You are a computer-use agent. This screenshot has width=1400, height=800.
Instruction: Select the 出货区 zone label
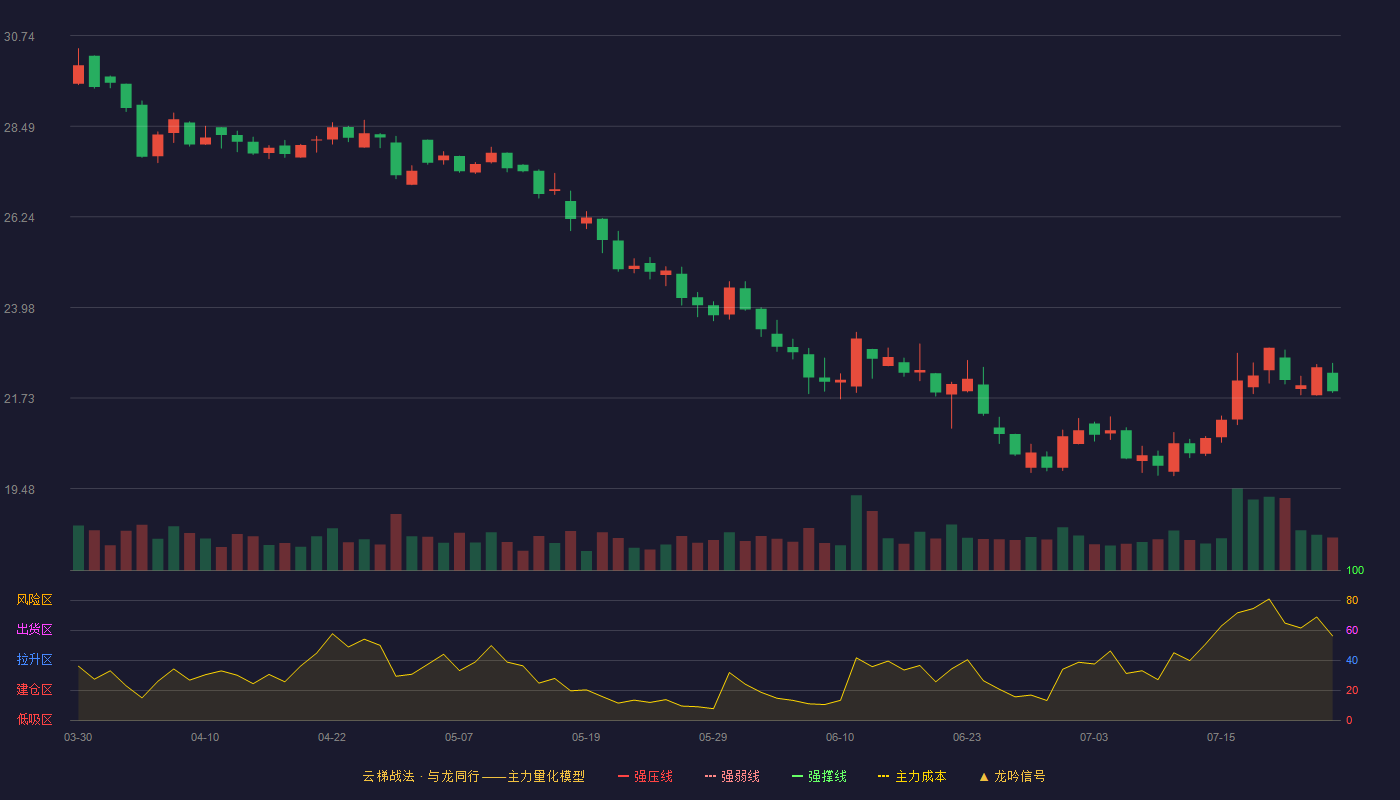[34, 630]
